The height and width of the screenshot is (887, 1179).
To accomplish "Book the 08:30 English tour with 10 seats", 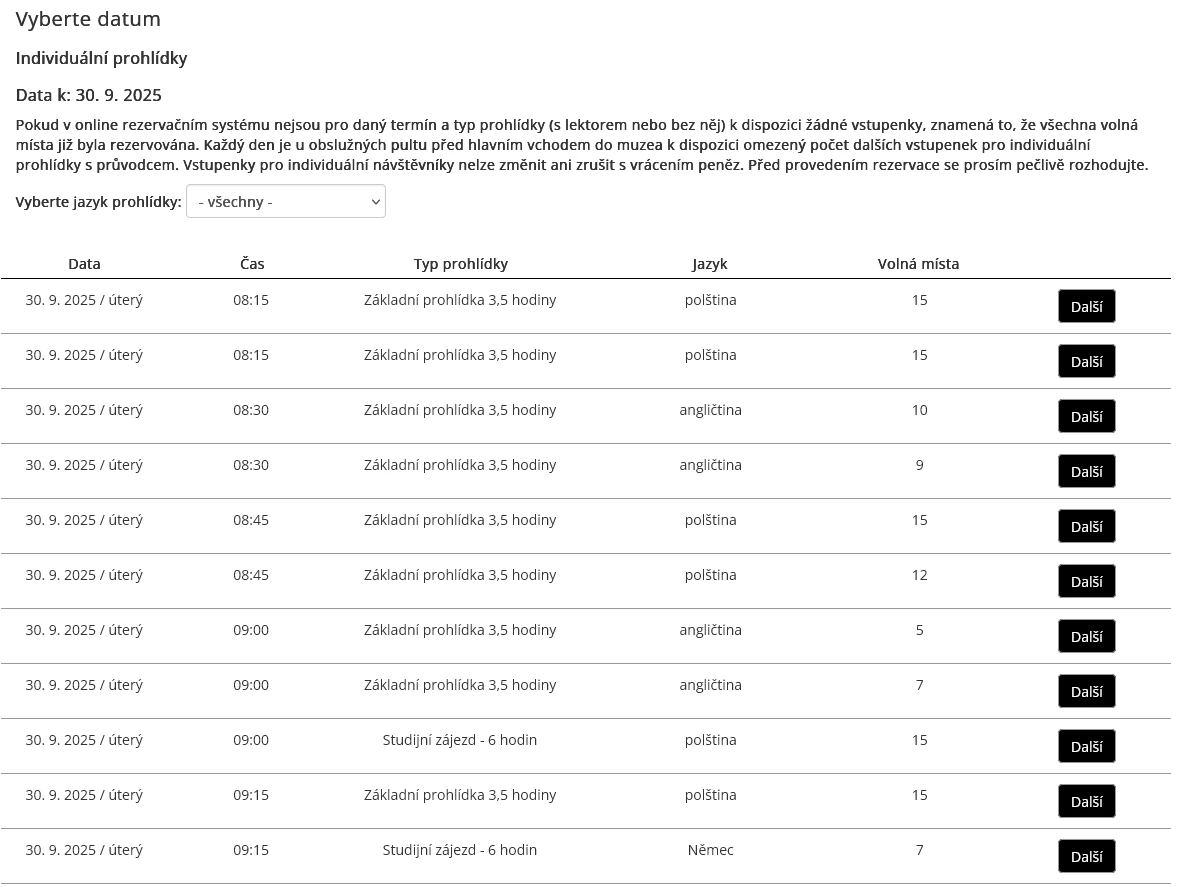I will point(1086,417).
